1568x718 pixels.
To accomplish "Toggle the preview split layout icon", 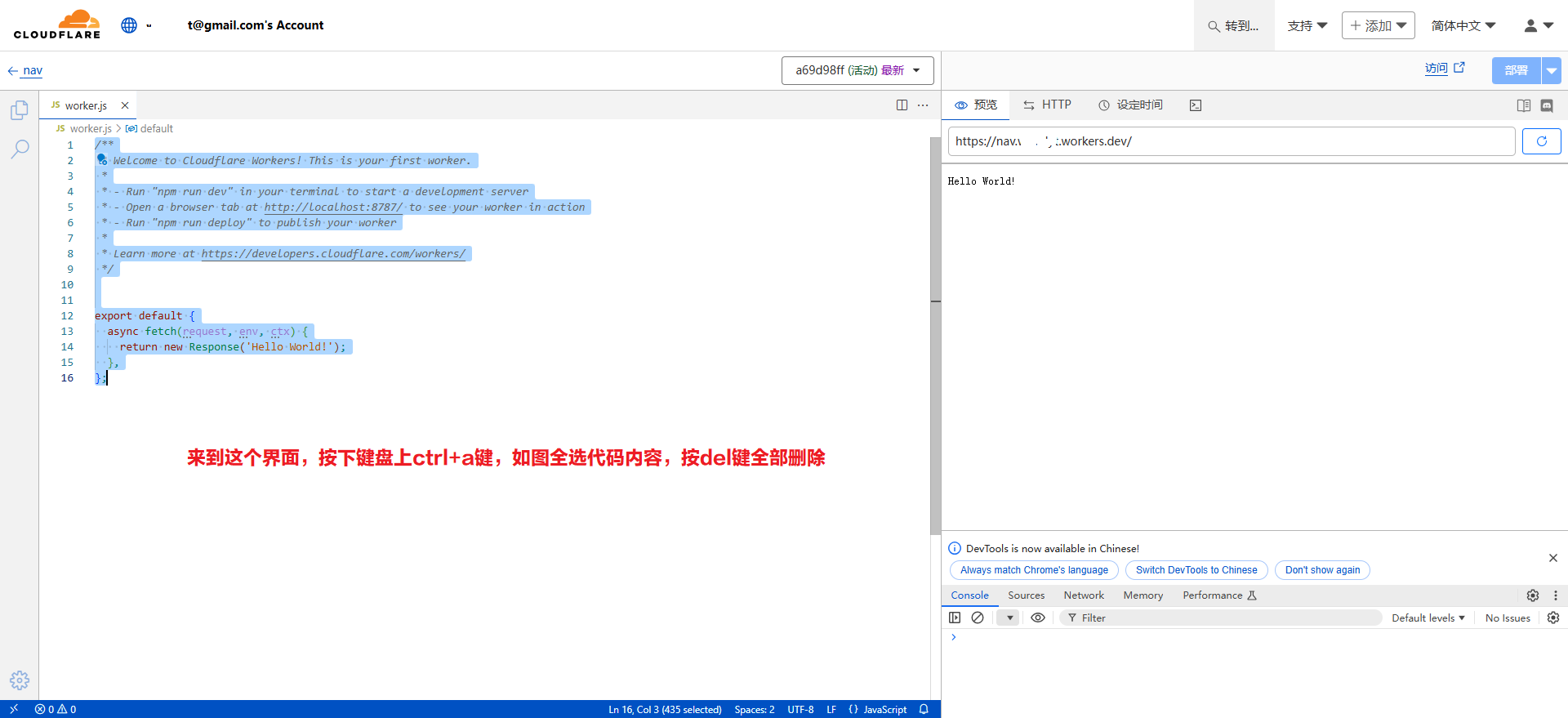I will point(1523,105).
